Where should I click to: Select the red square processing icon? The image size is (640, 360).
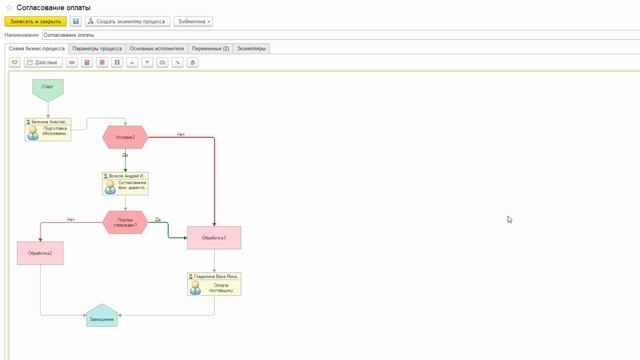point(102,62)
